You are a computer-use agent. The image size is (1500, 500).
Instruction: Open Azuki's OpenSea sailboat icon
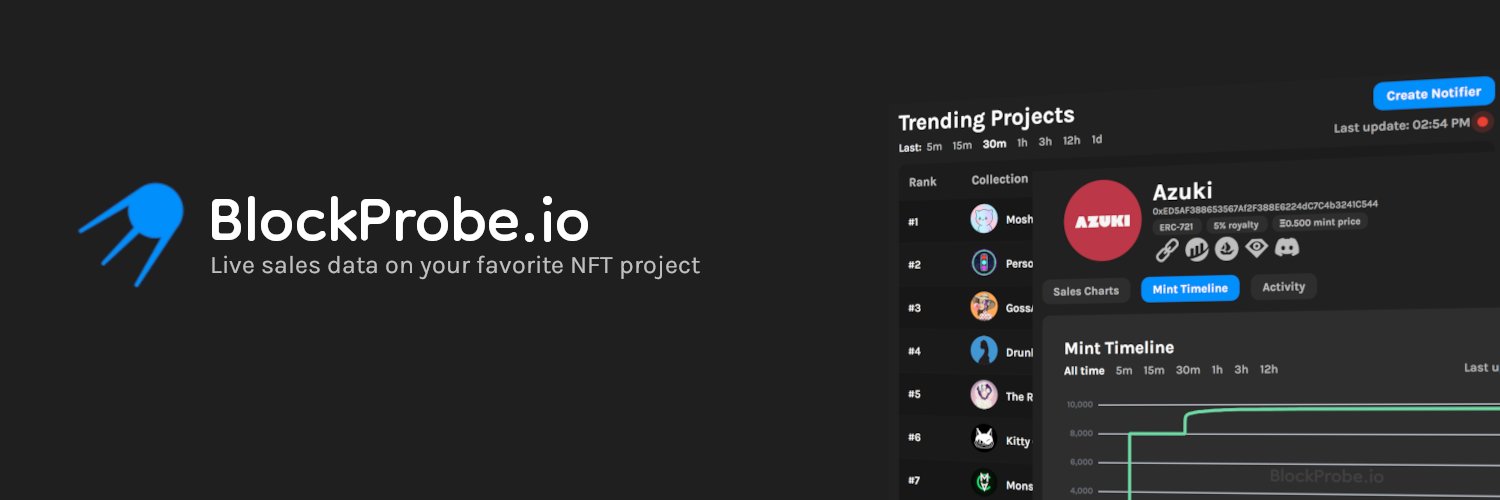pos(1226,249)
